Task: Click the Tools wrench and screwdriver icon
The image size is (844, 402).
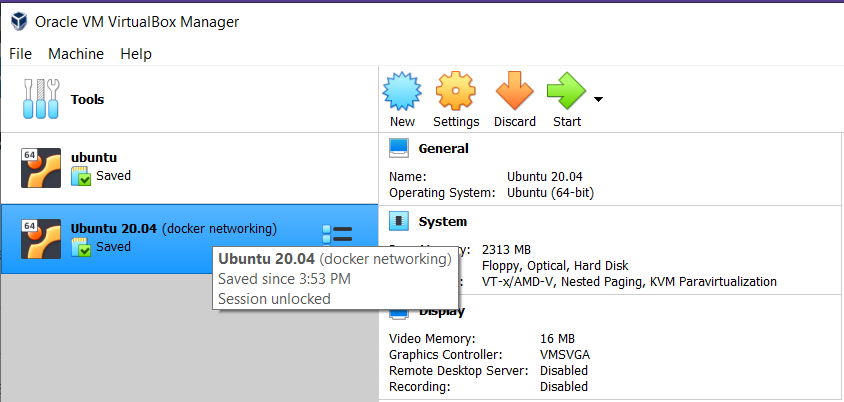Action: 41,99
